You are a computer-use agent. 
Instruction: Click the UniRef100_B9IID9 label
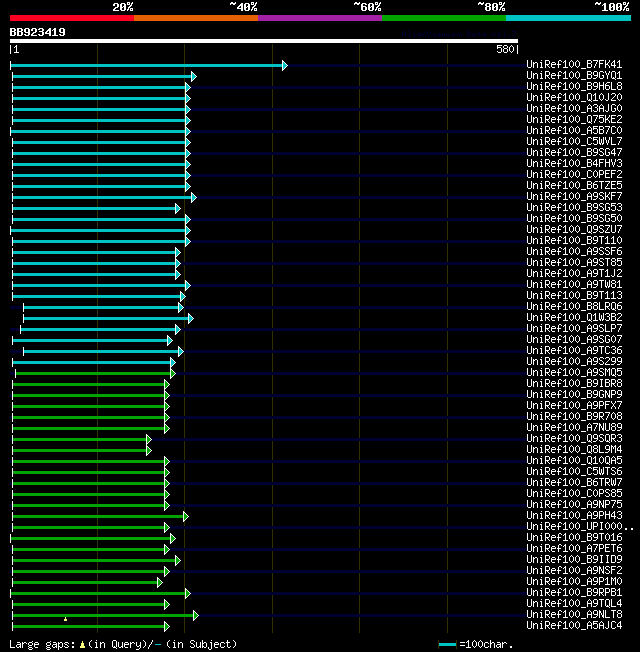(x=574, y=559)
